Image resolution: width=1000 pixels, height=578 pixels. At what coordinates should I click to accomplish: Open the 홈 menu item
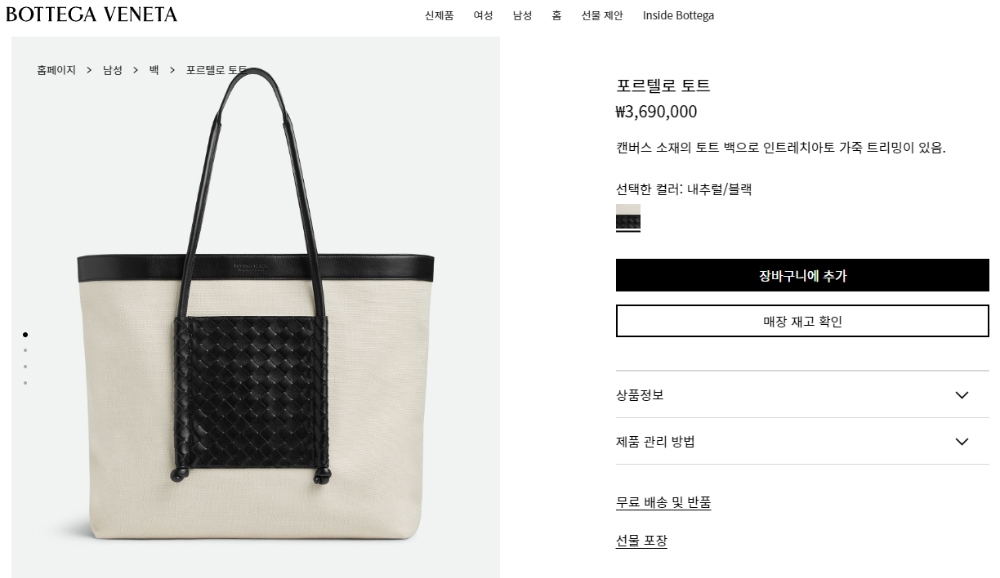pyautogui.click(x=557, y=15)
